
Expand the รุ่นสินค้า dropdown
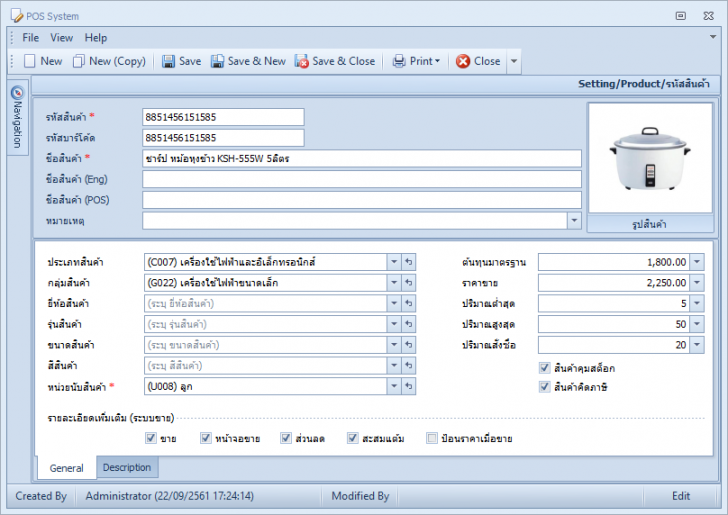(x=394, y=324)
